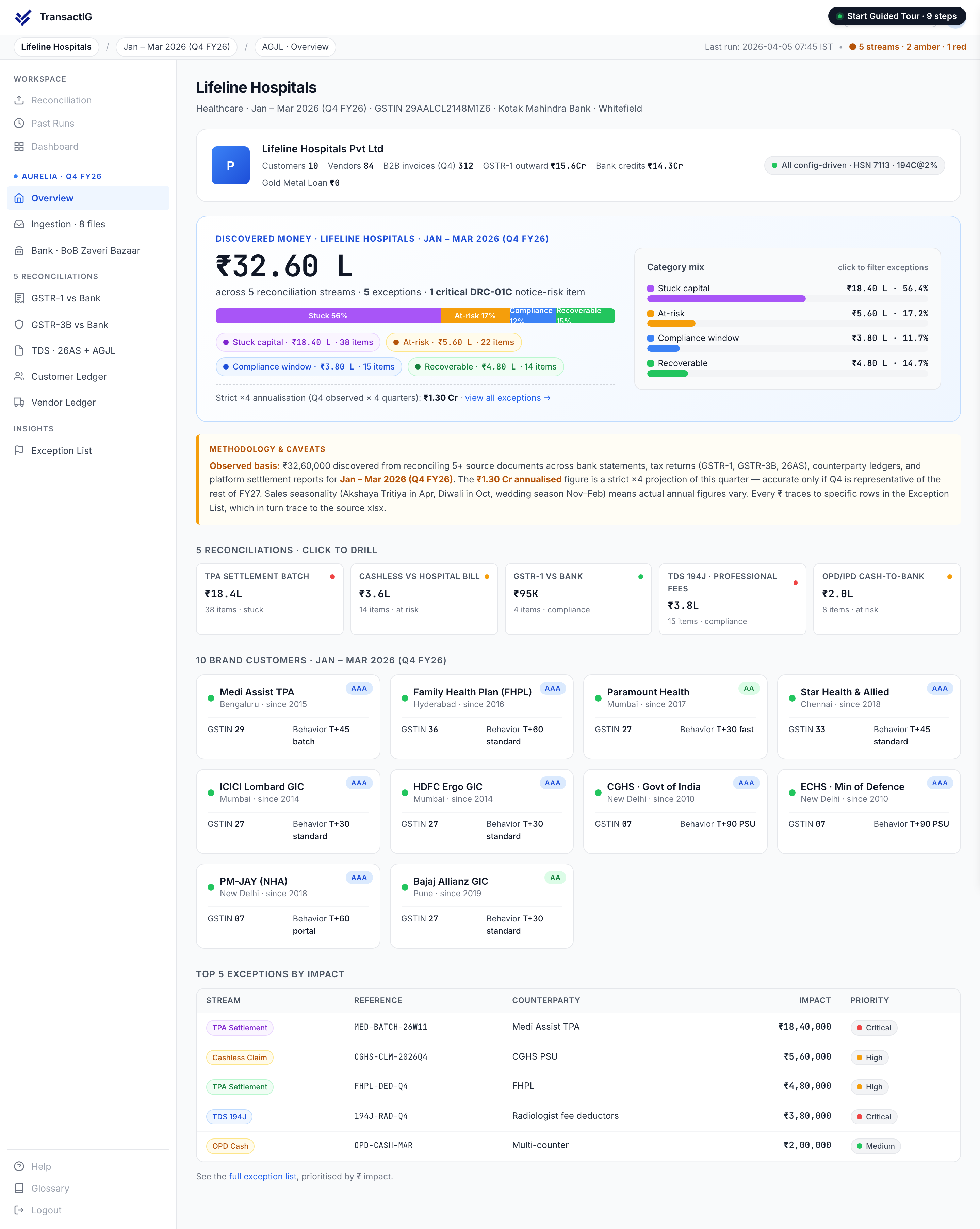Click the Help question mark icon

[19, 1166]
